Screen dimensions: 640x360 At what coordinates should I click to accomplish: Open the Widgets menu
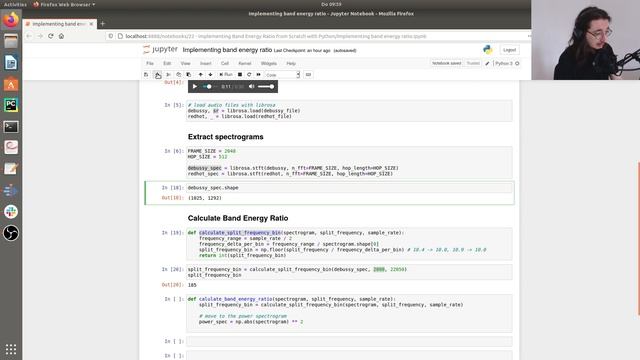tap(269, 64)
